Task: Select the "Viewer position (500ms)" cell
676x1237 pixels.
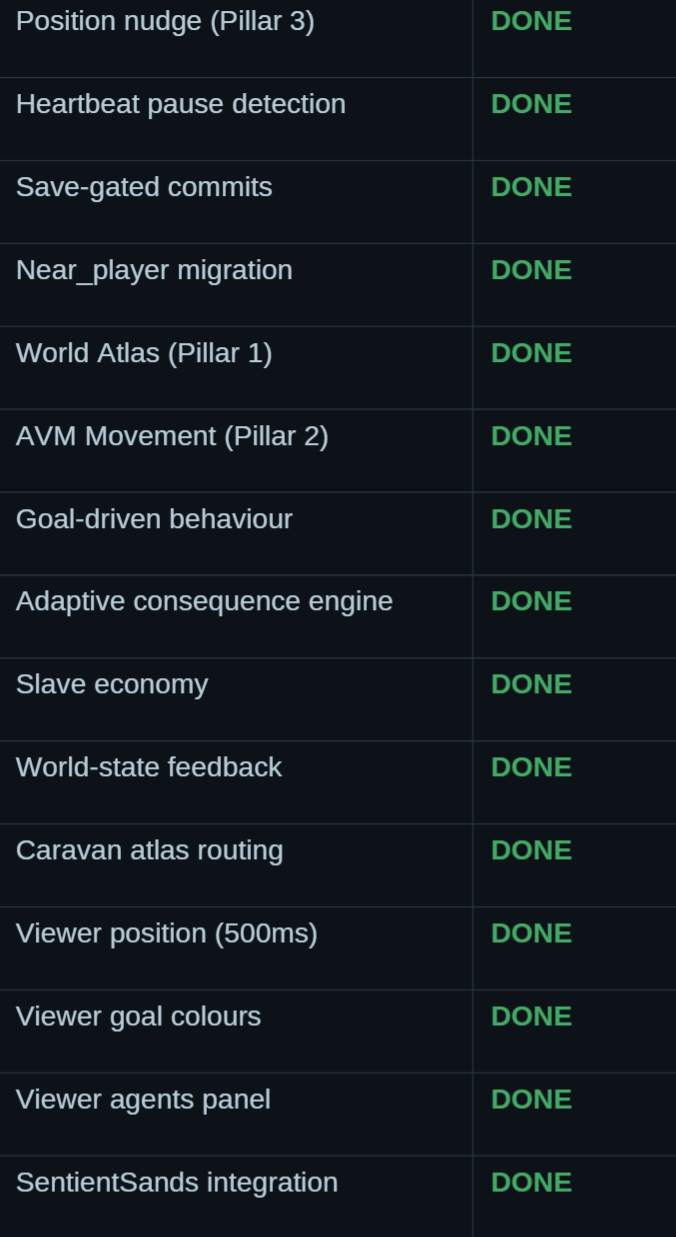Action: (167, 933)
